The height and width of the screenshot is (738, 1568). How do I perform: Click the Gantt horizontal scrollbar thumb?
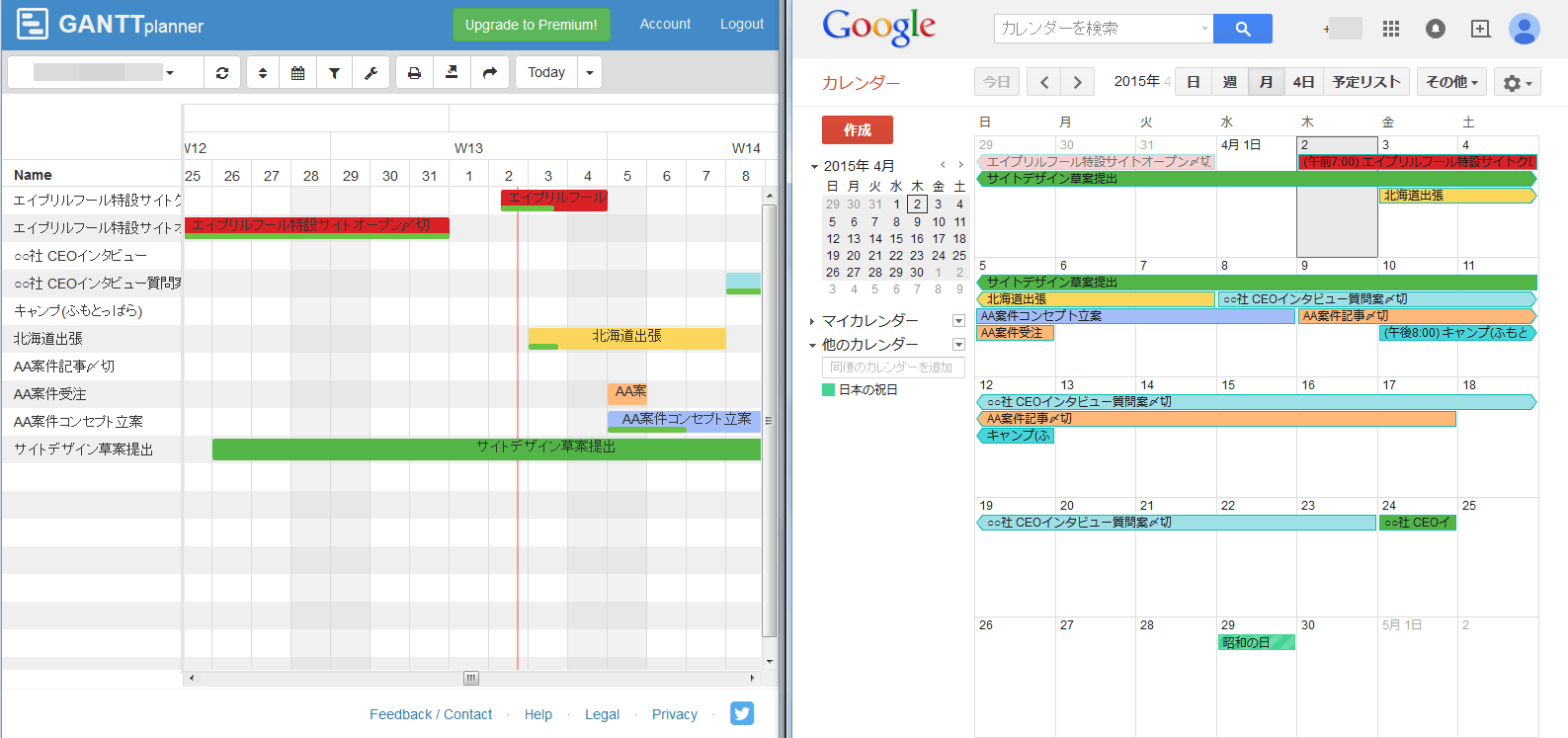[471, 678]
